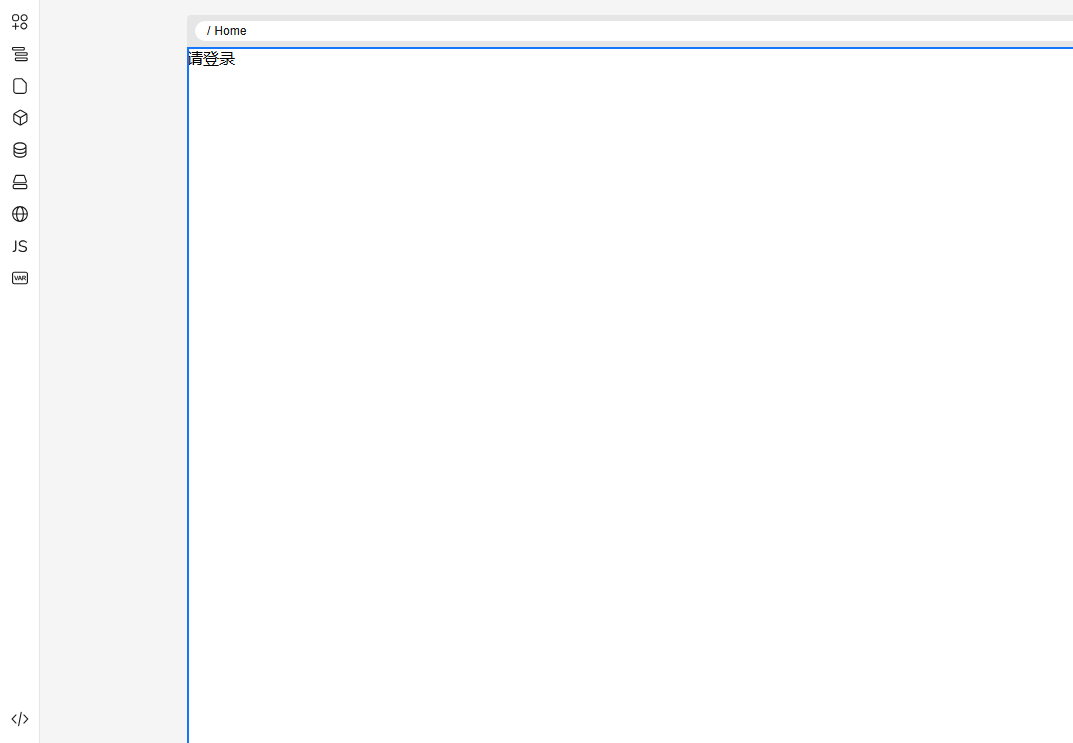Click the blue top border of canvas

pos(630,47)
